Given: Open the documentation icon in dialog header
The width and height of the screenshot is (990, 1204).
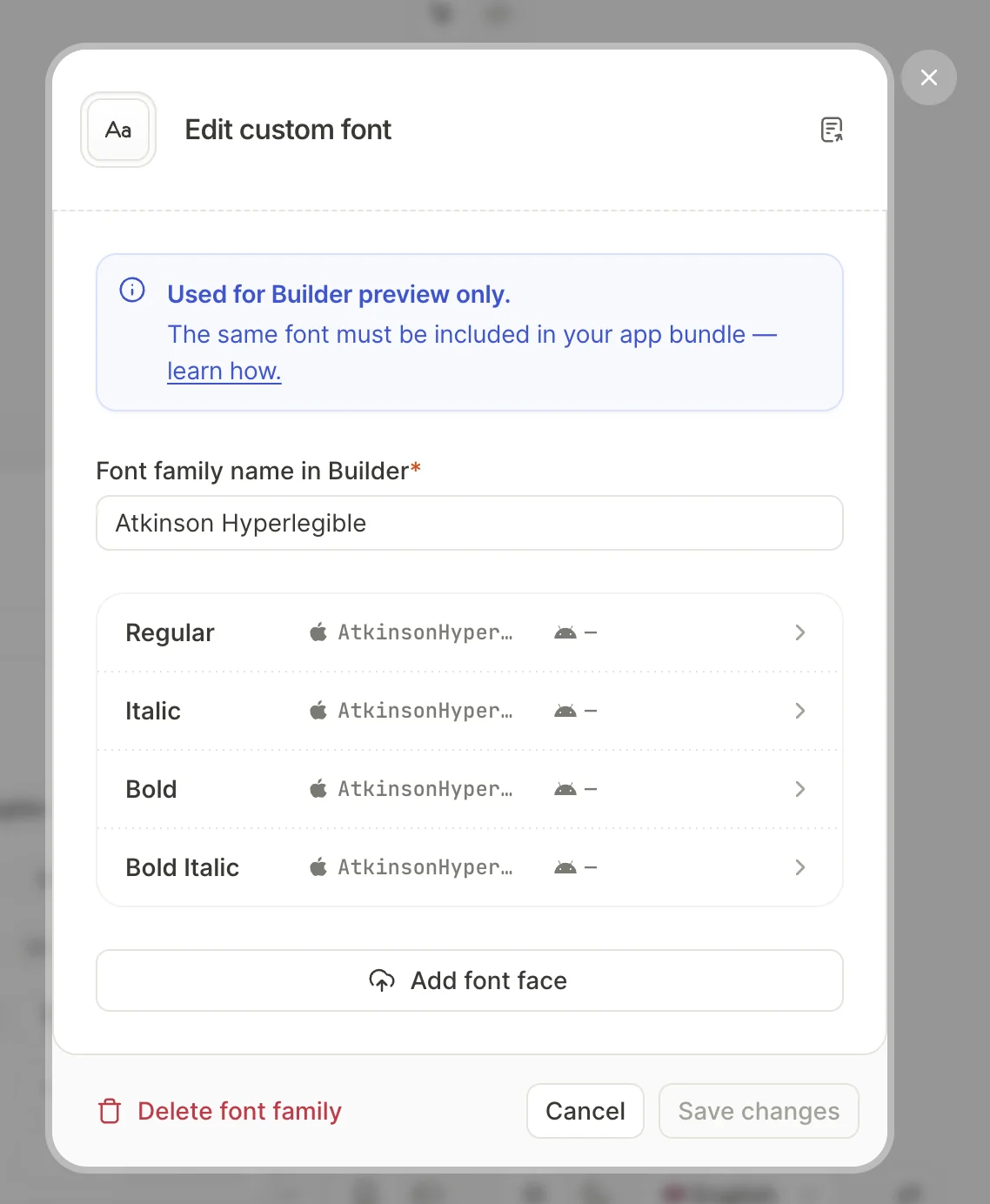Looking at the screenshot, I should coord(832,130).
